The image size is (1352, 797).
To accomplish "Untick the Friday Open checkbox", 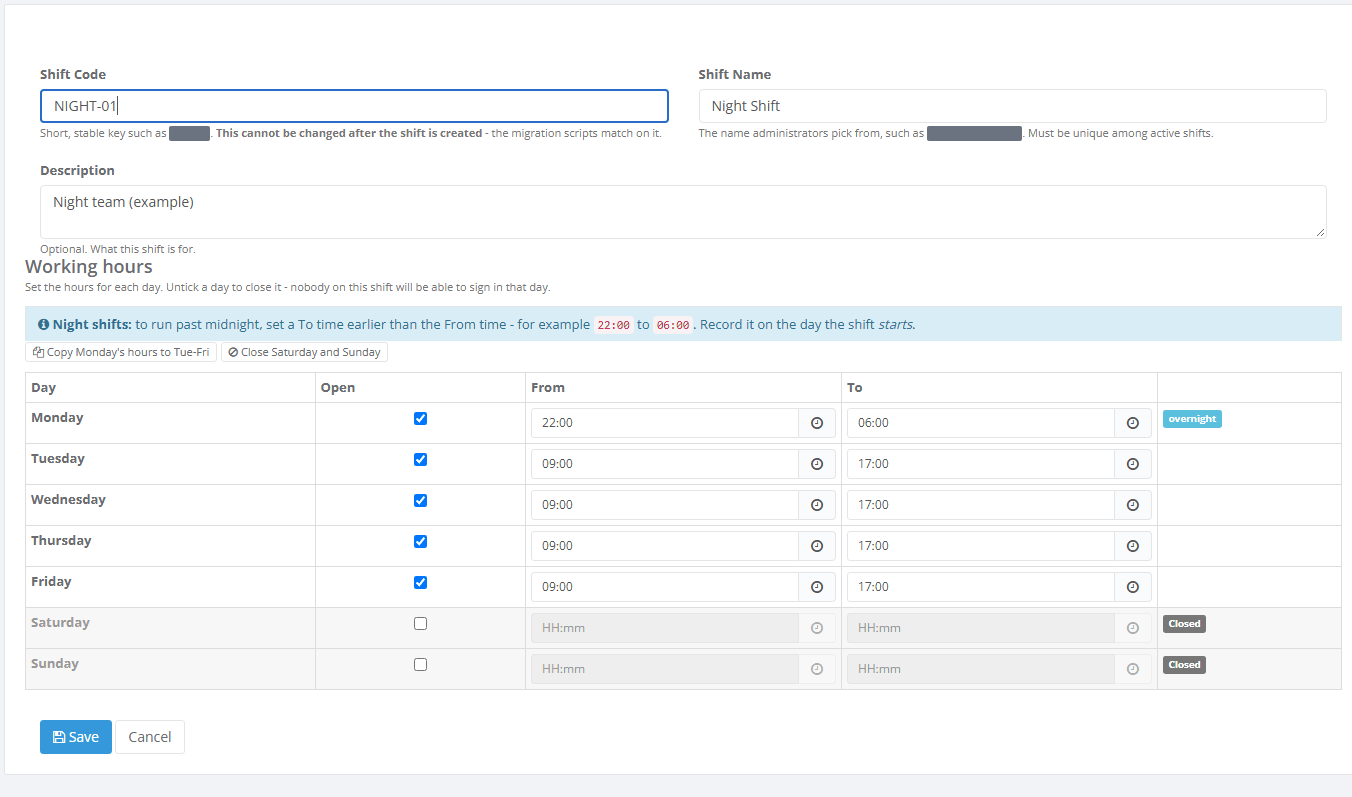I will pos(420,582).
